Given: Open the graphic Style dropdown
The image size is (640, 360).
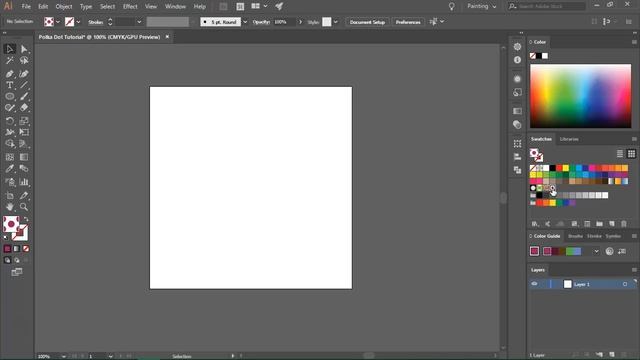Looking at the screenshot, I should click(x=335, y=22).
